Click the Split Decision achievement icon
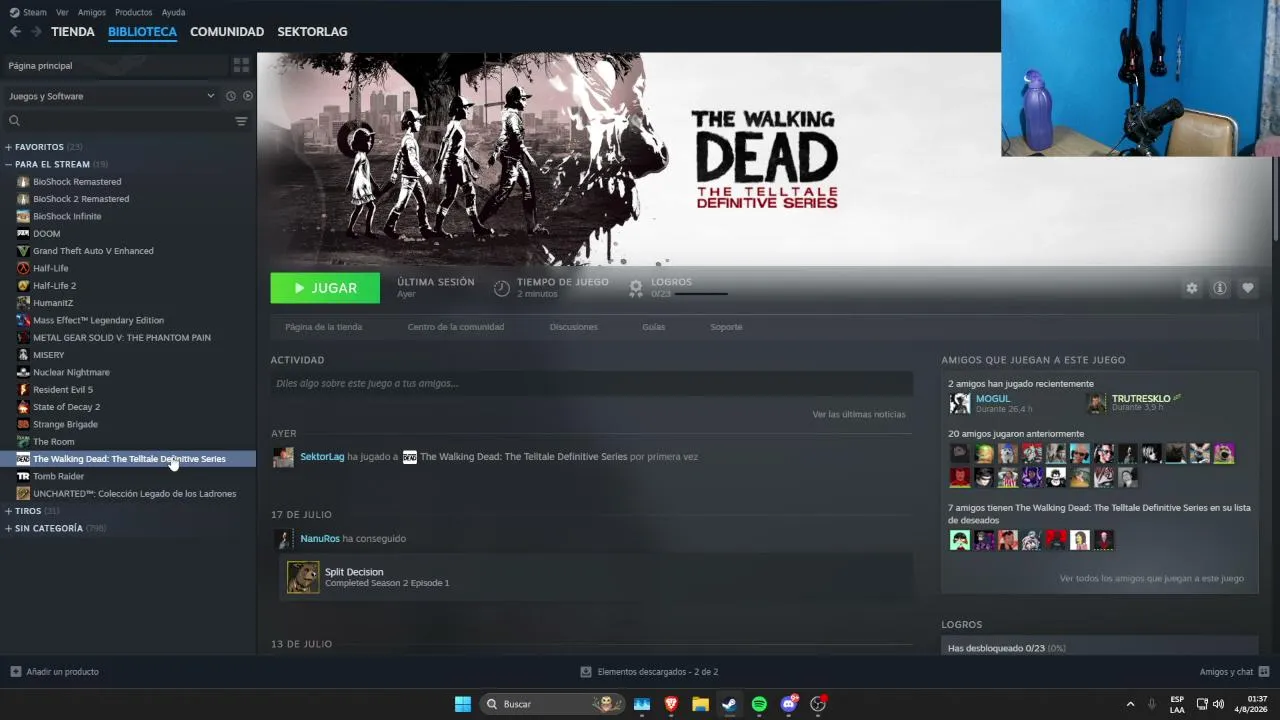The height and width of the screenshot is (720, 1280). [x=303, y=577]
